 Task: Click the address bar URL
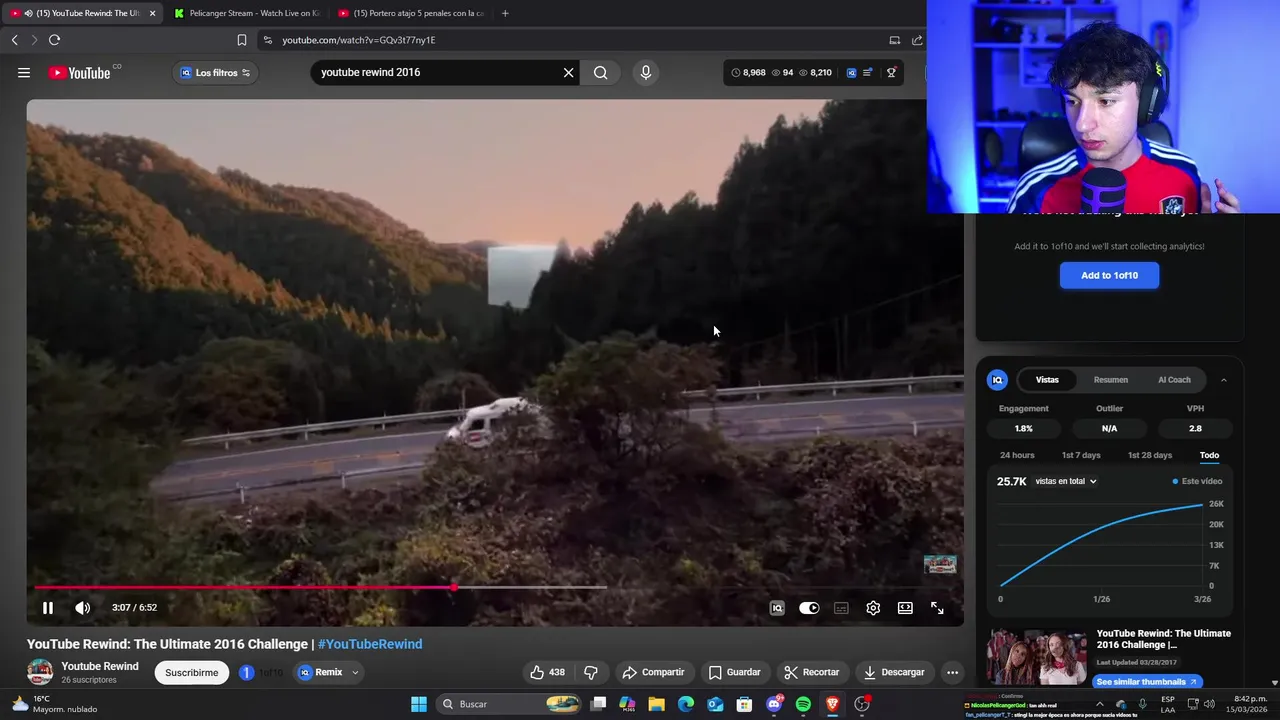pyautogui.click(x=358, y=40)
